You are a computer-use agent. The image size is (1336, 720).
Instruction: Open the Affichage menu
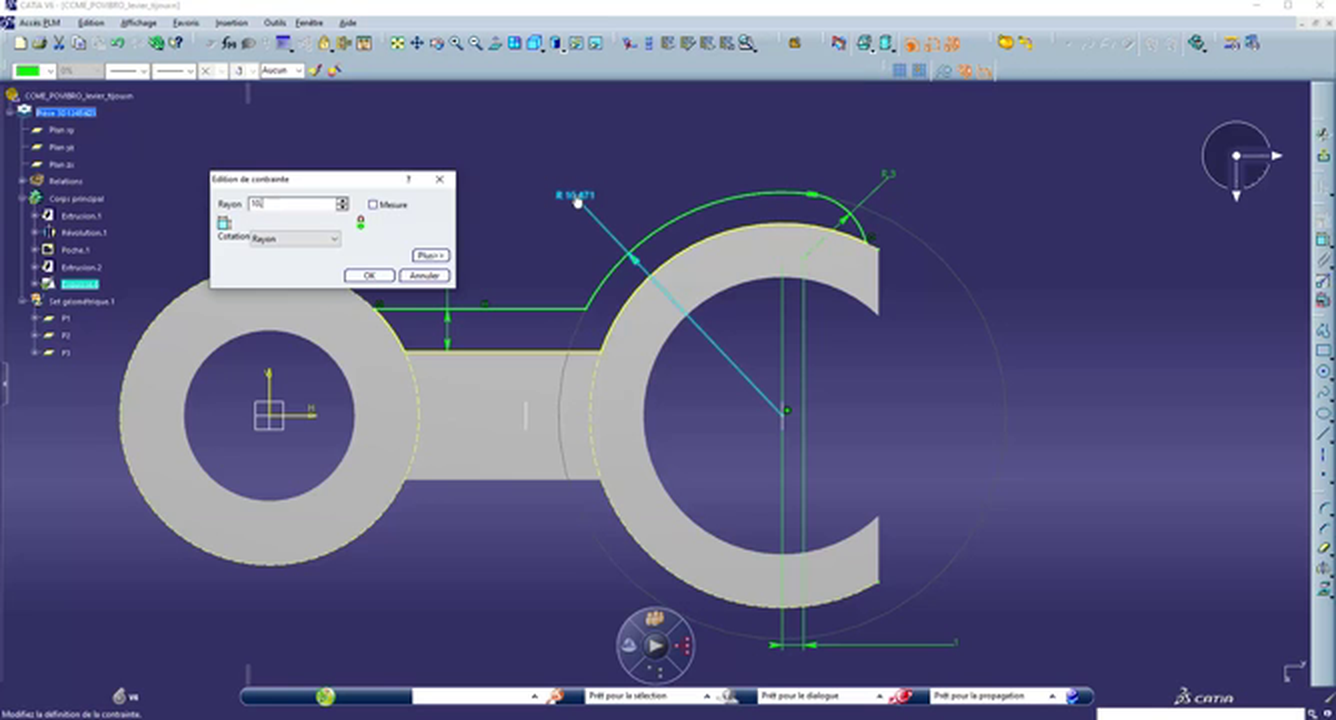click(138, 22)
